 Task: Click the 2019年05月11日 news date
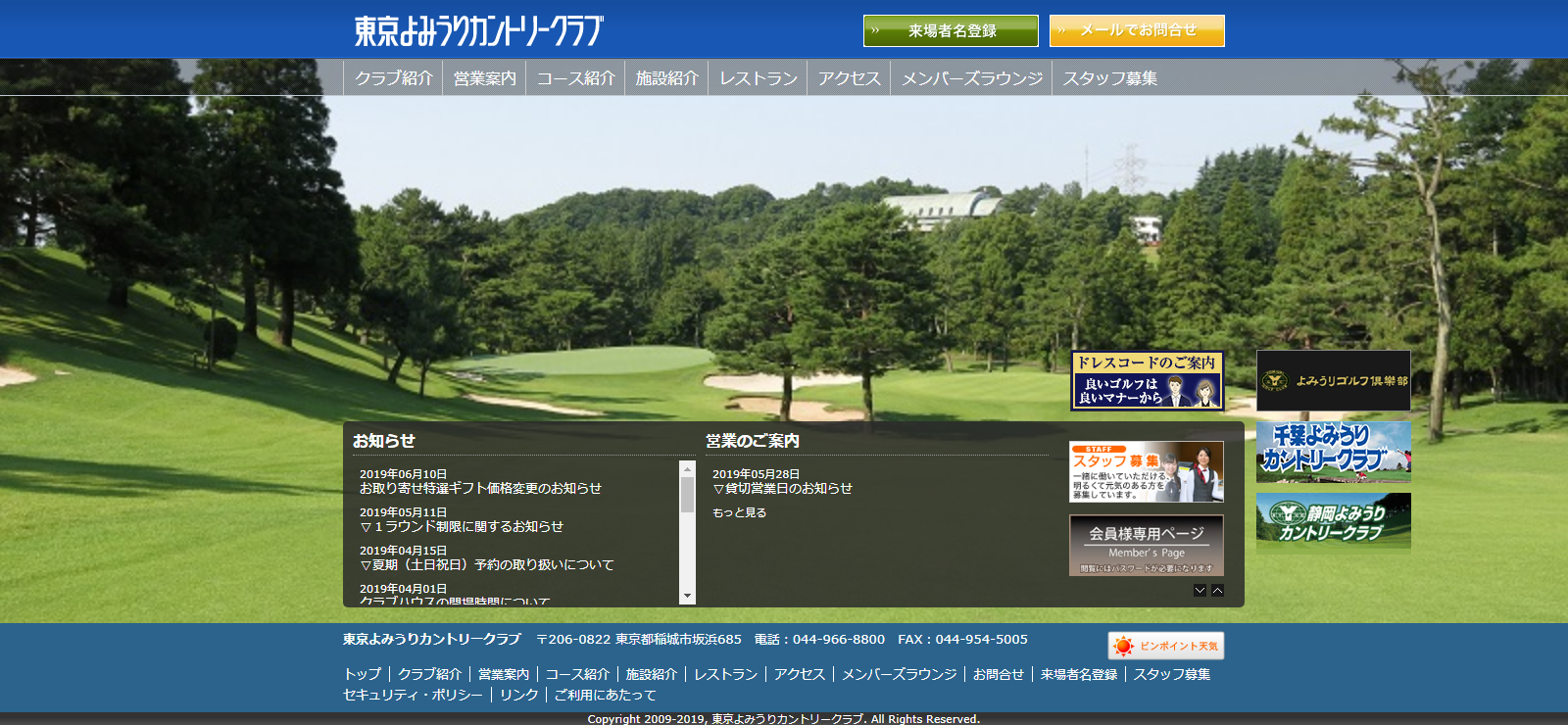403,512
